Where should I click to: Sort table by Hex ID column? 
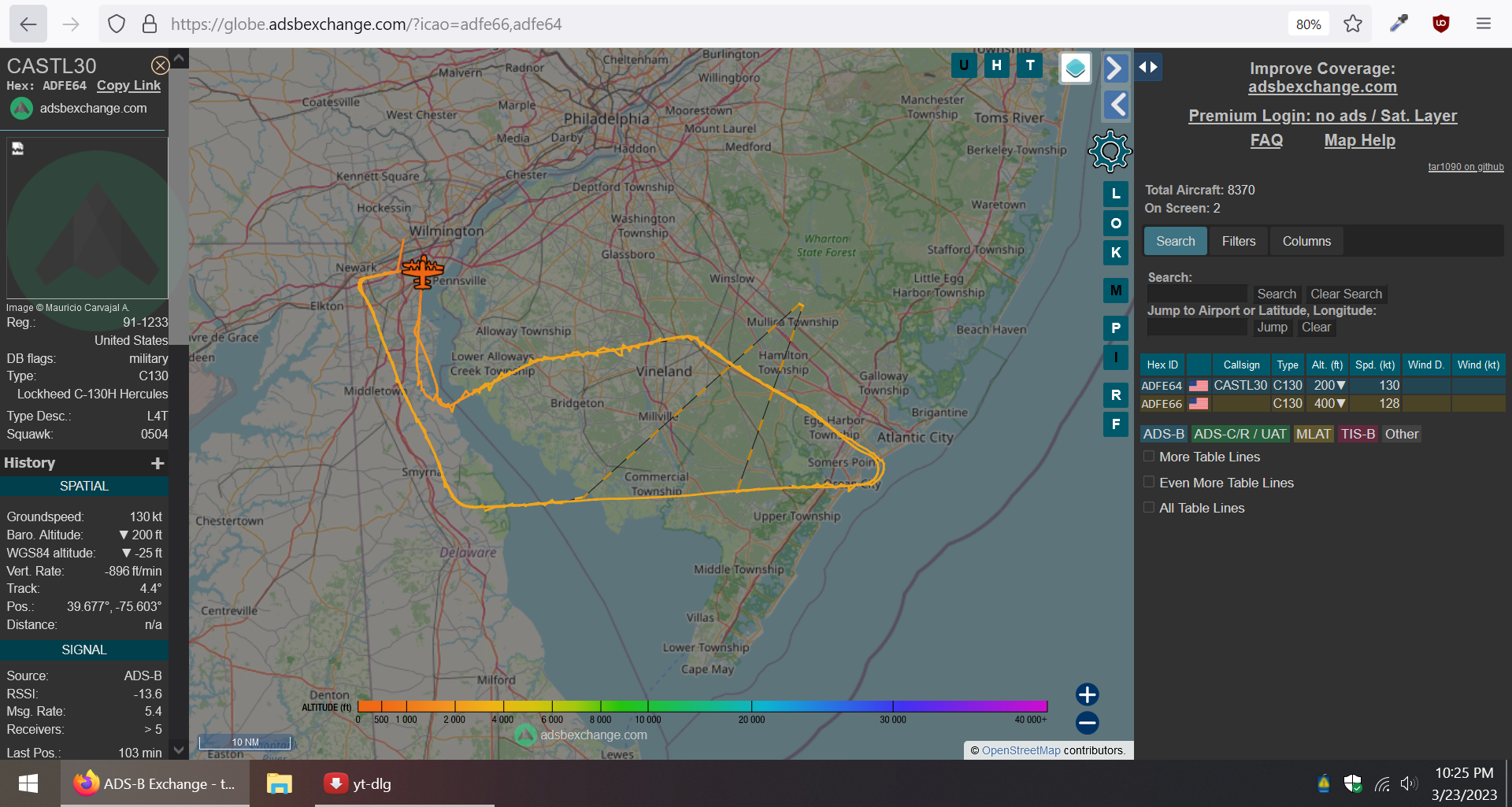coord(1162,365)
